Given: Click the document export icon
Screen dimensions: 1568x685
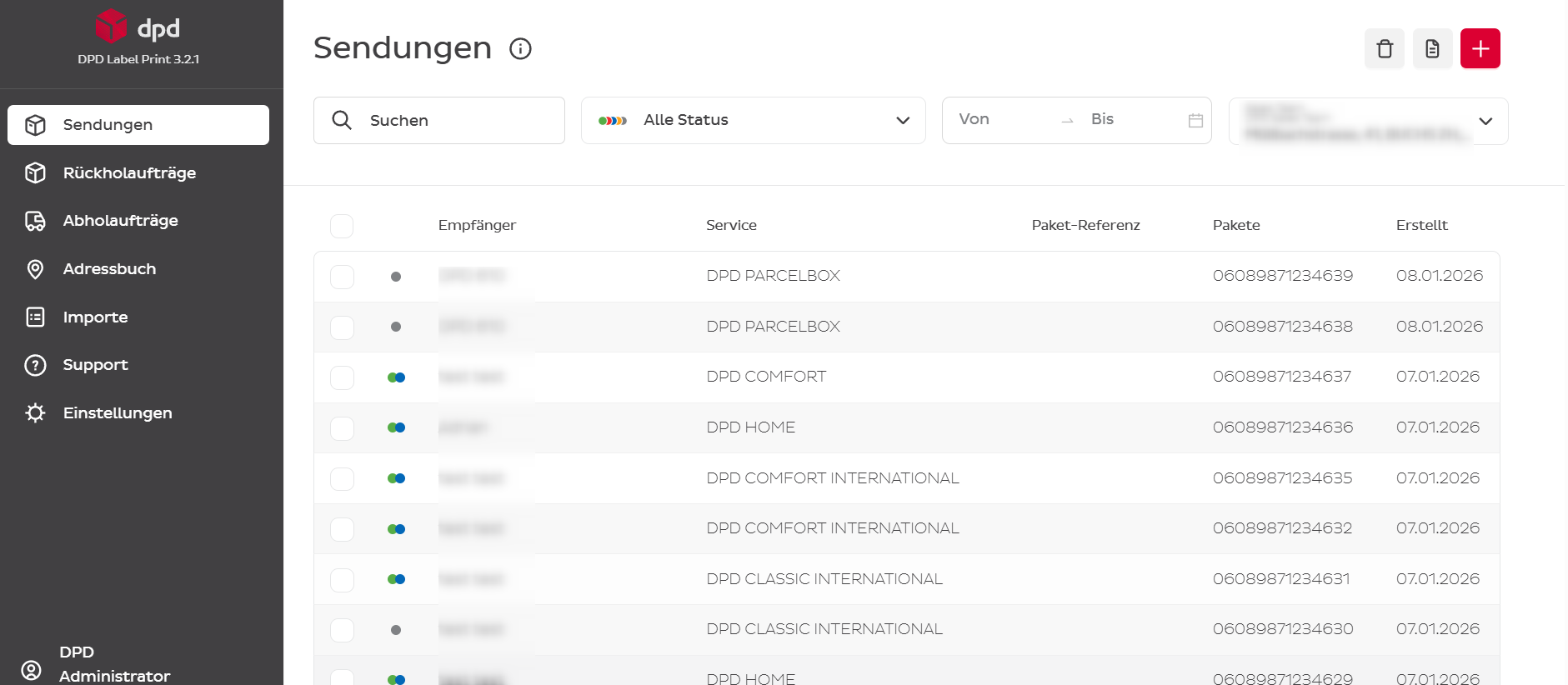Looking at the screenshot, I should coord(1432,48).
